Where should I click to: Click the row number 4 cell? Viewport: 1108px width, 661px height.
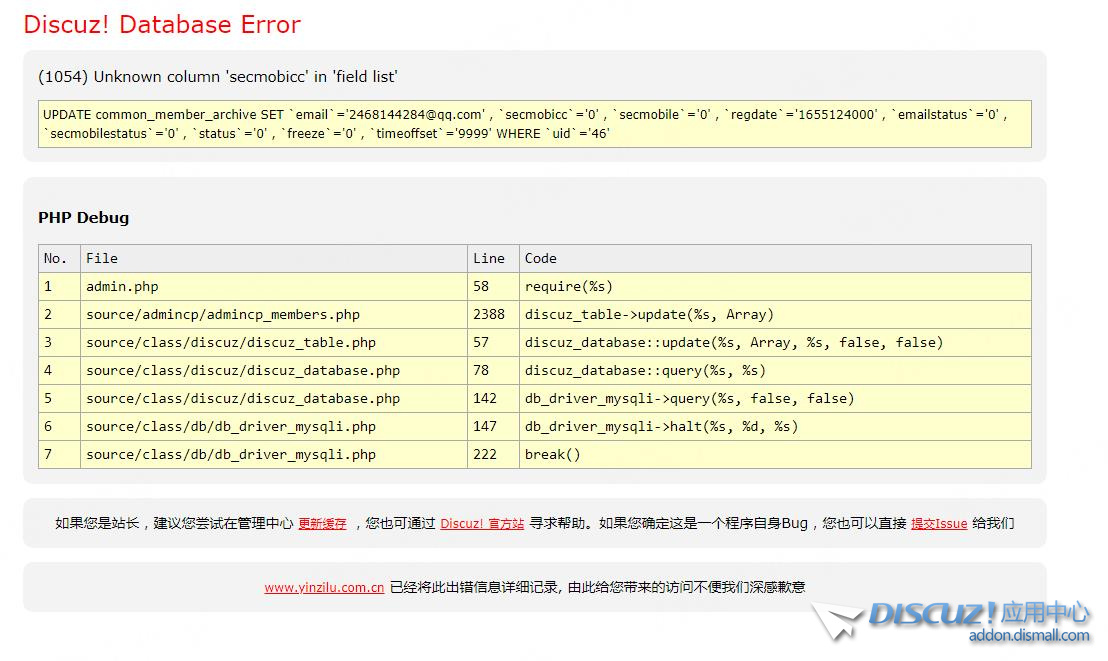pos(59,370)
